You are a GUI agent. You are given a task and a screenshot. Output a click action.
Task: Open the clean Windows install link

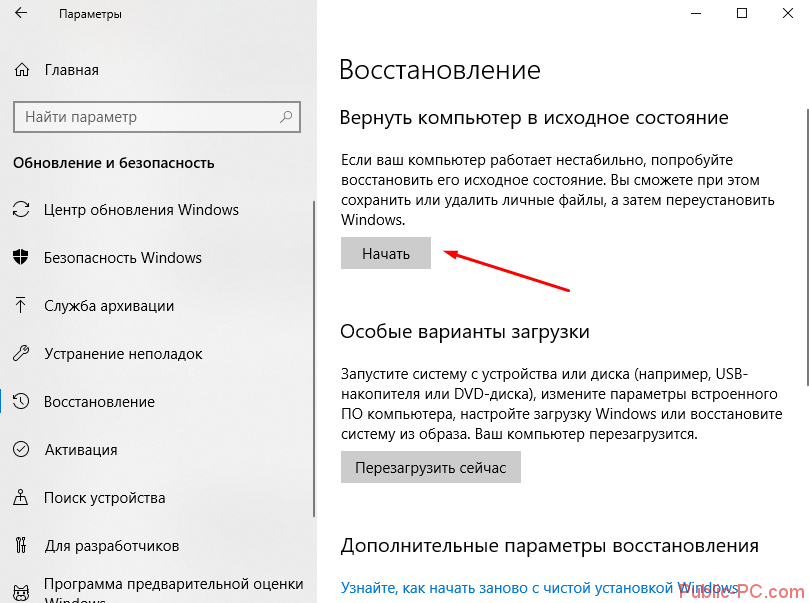tap(540, 588)
